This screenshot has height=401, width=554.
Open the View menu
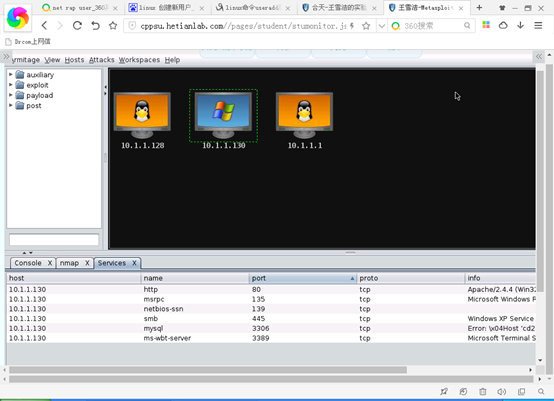(x=52, y=60)
